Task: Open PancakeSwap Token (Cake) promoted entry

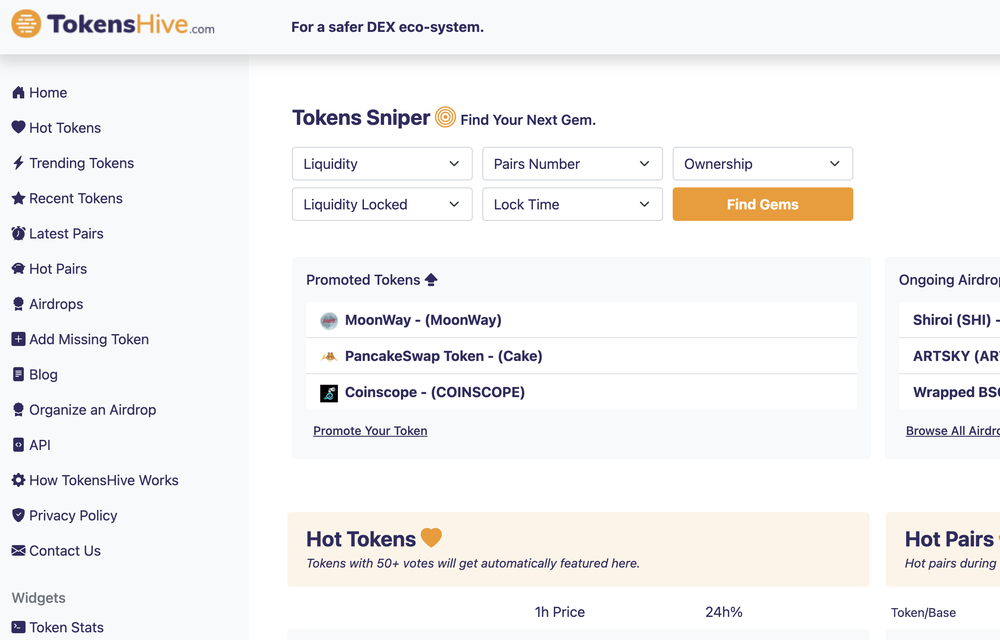Action: pyautogui.click(x=443, y=356)
